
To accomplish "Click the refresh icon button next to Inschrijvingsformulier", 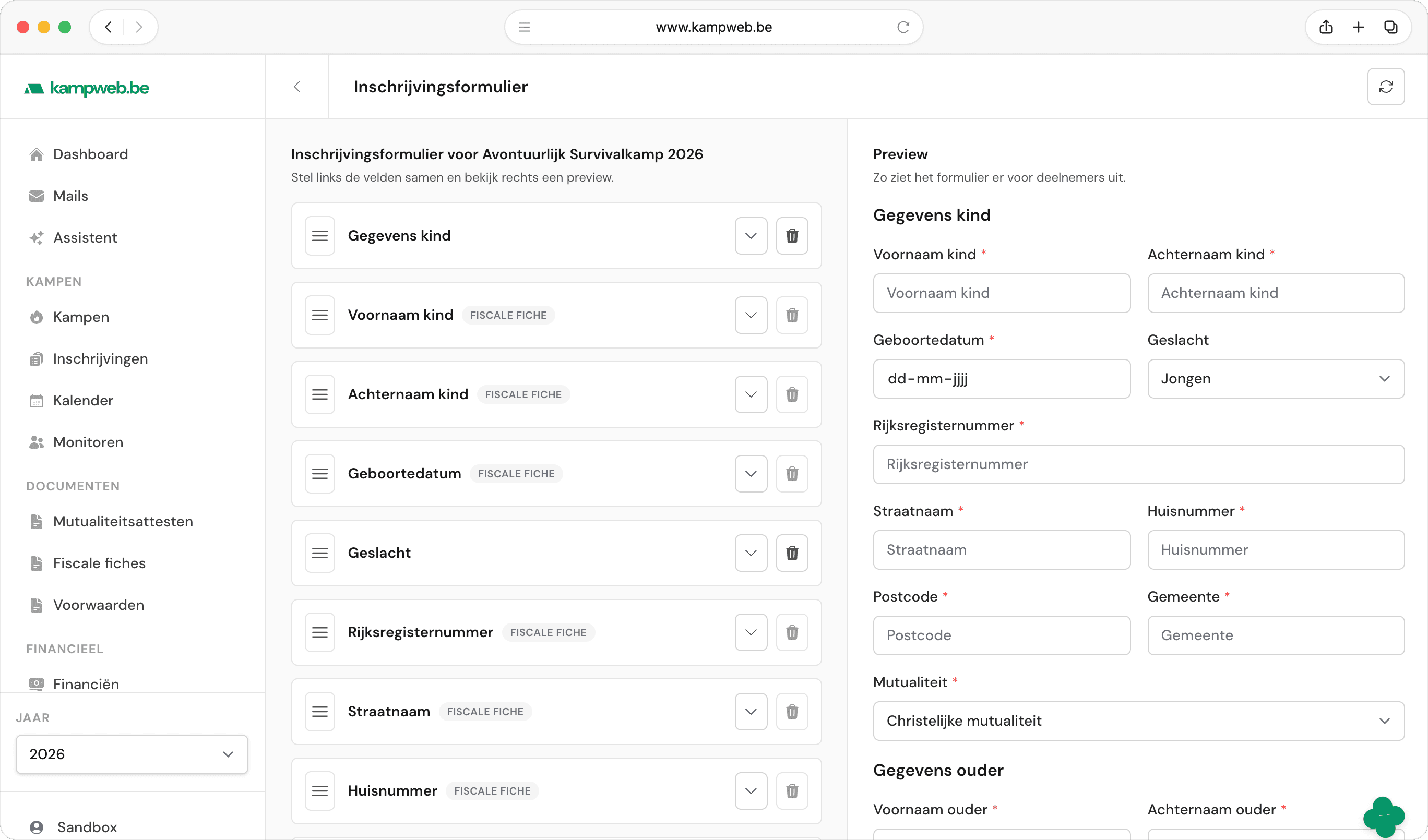I will 1386,87.
